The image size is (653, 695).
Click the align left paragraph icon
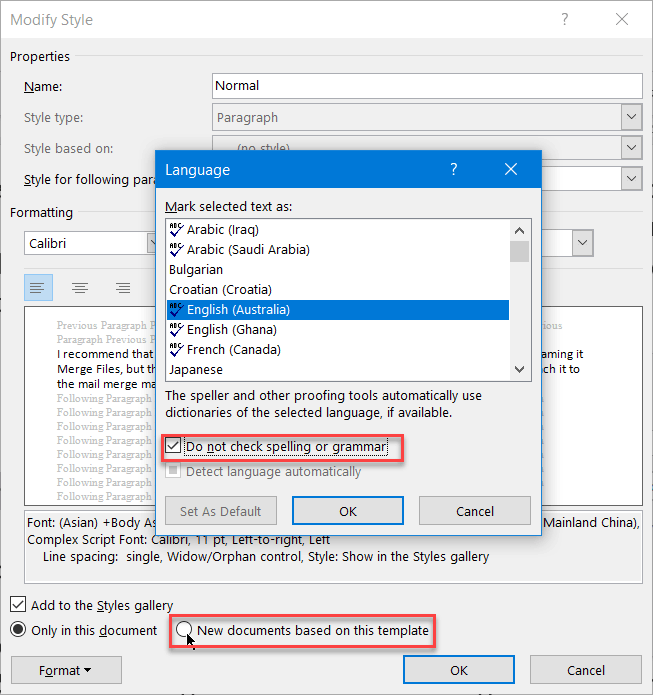click(x=38, y=288)
